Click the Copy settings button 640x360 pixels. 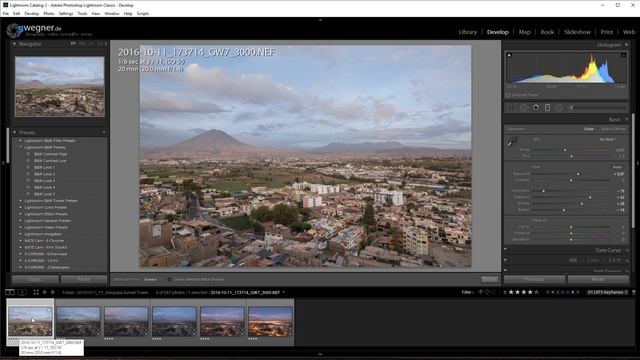tap(35, 279)
